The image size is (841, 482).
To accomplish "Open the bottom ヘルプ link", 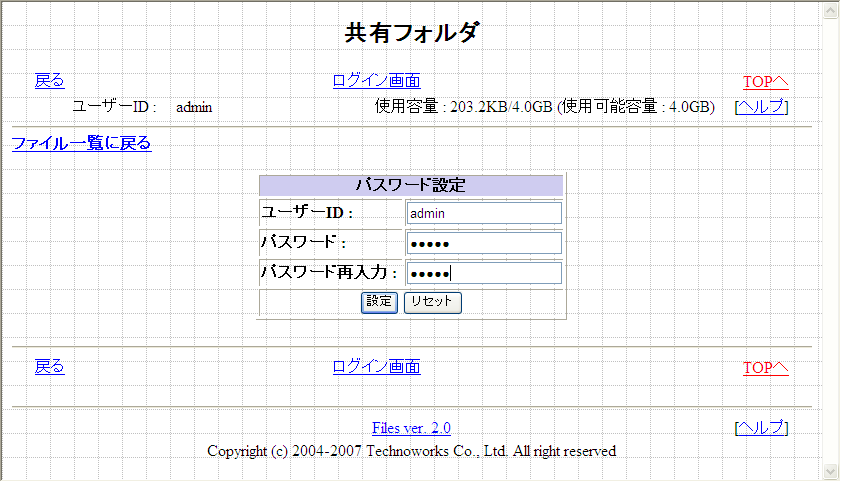I will click(x=761, y=428).
